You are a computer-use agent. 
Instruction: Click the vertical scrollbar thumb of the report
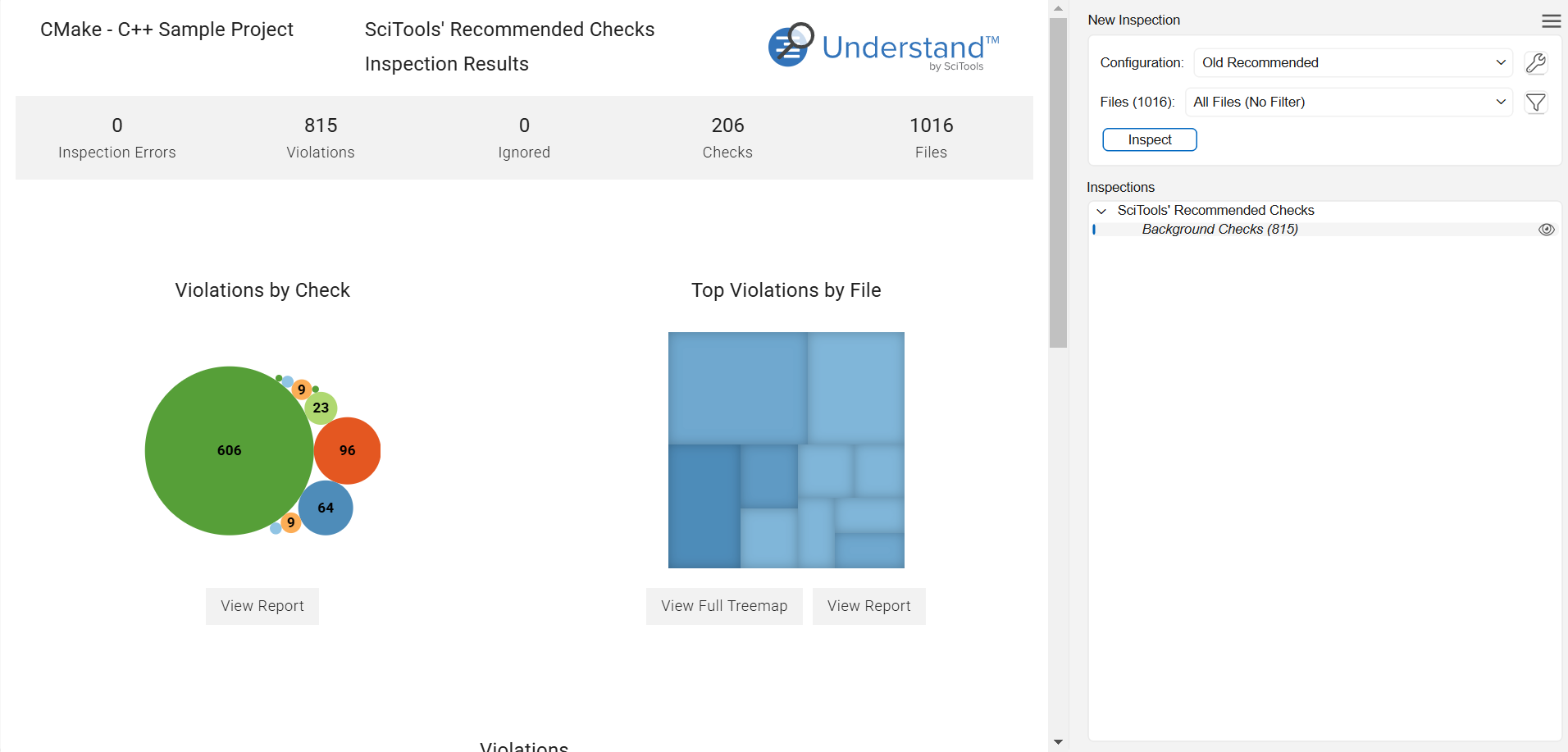(x=1058, y=183)
